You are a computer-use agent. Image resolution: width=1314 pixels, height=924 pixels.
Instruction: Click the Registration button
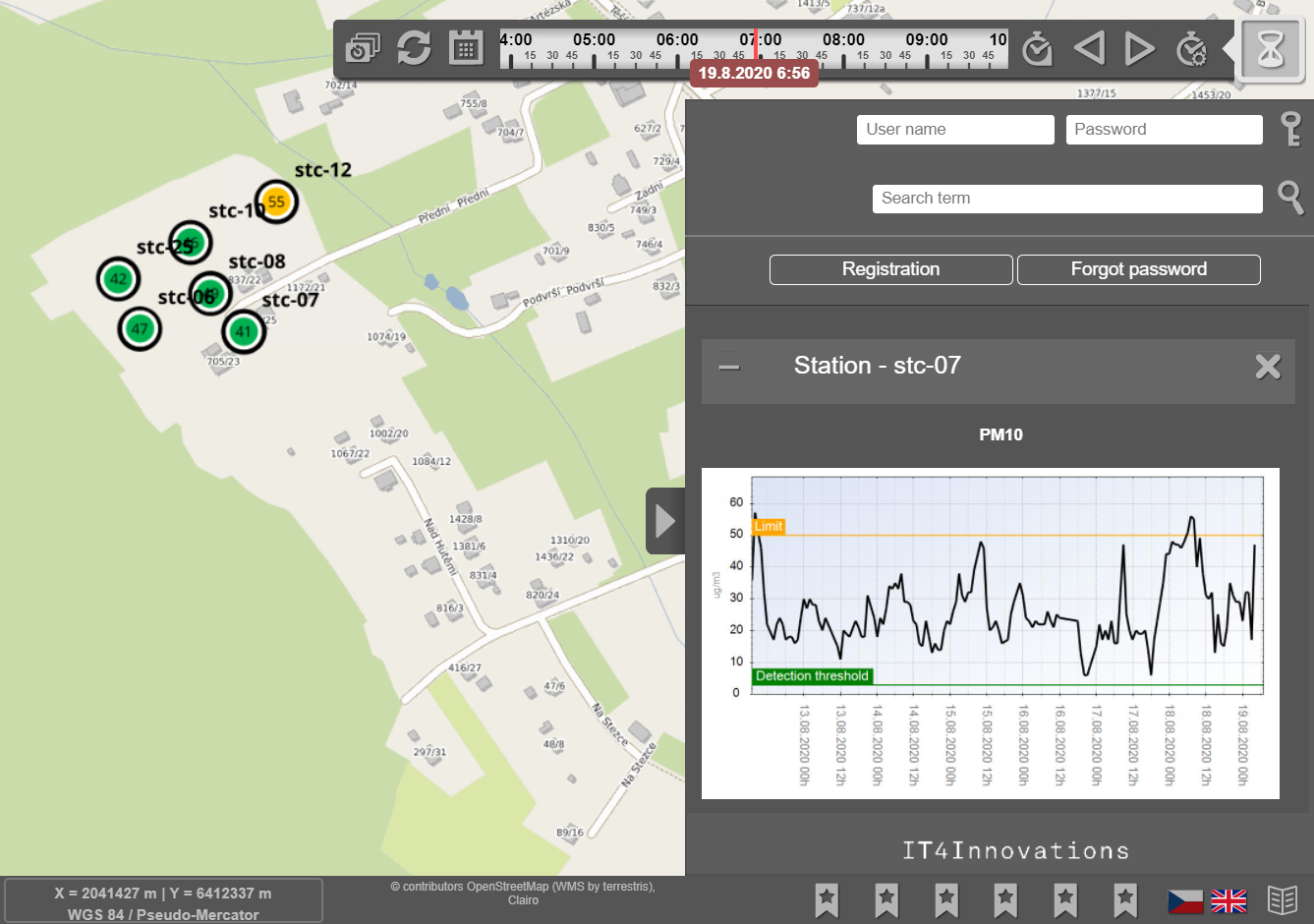coord(890,269)
